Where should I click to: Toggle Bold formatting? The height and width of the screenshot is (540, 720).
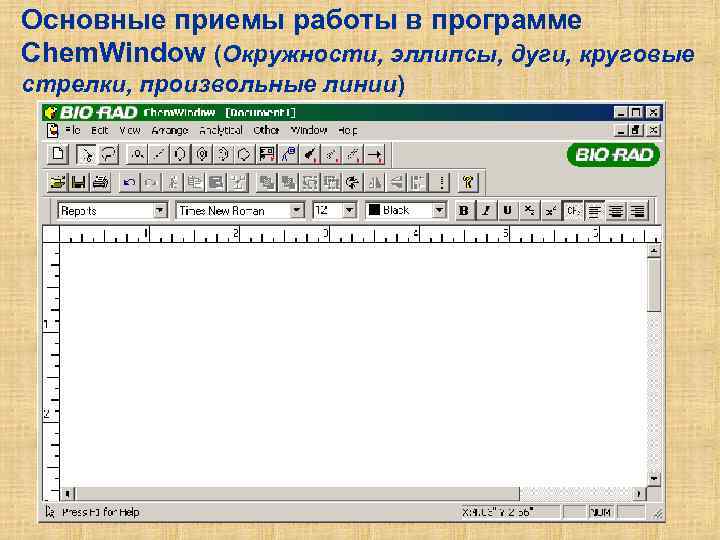[464, 211]
